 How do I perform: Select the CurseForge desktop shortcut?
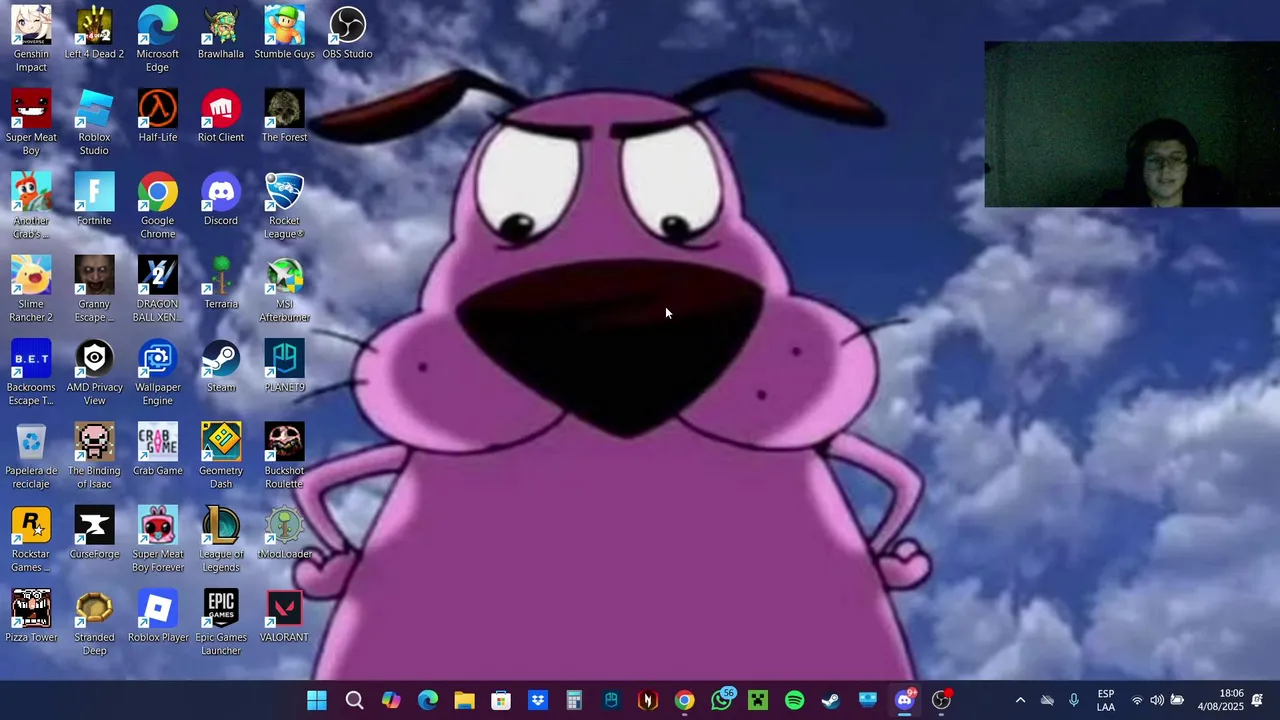coord(94,534)
